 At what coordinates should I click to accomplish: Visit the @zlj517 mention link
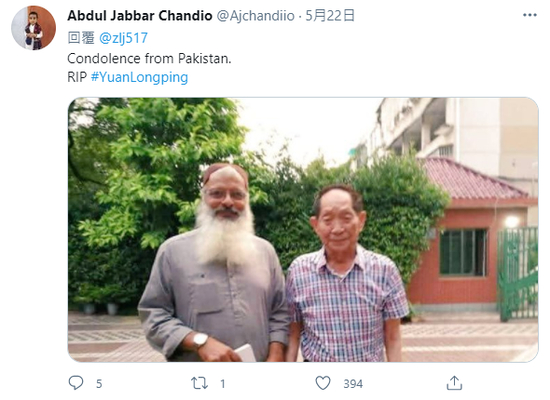123,38
